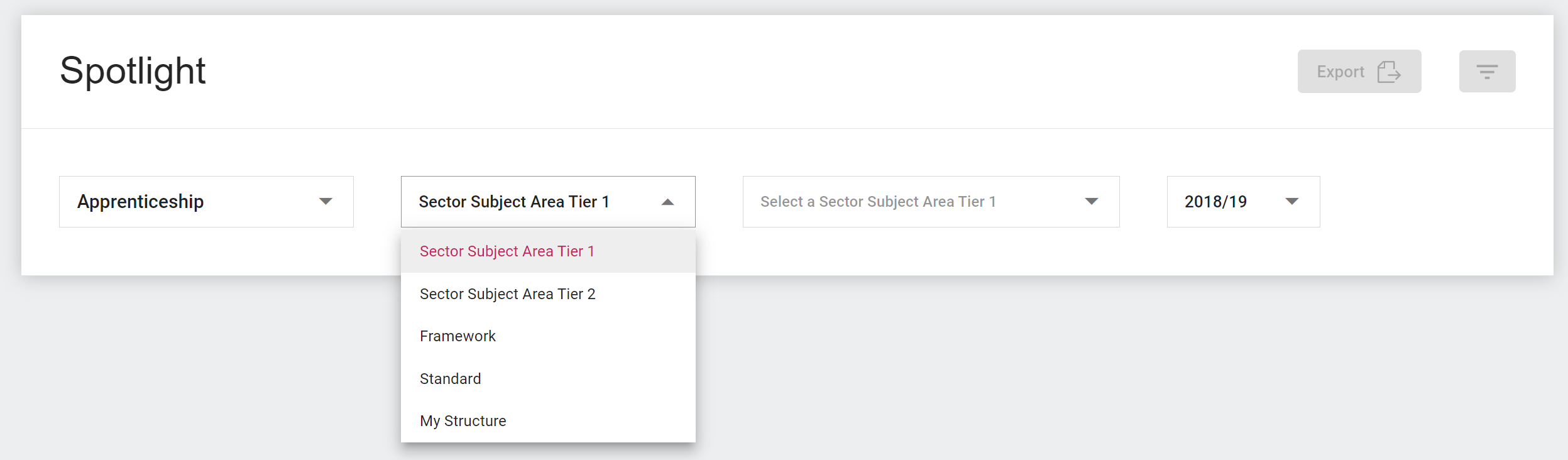Click the Apprenticeship text label
The height and width of the screenshot is (460, 1568).
click(140, 202)
